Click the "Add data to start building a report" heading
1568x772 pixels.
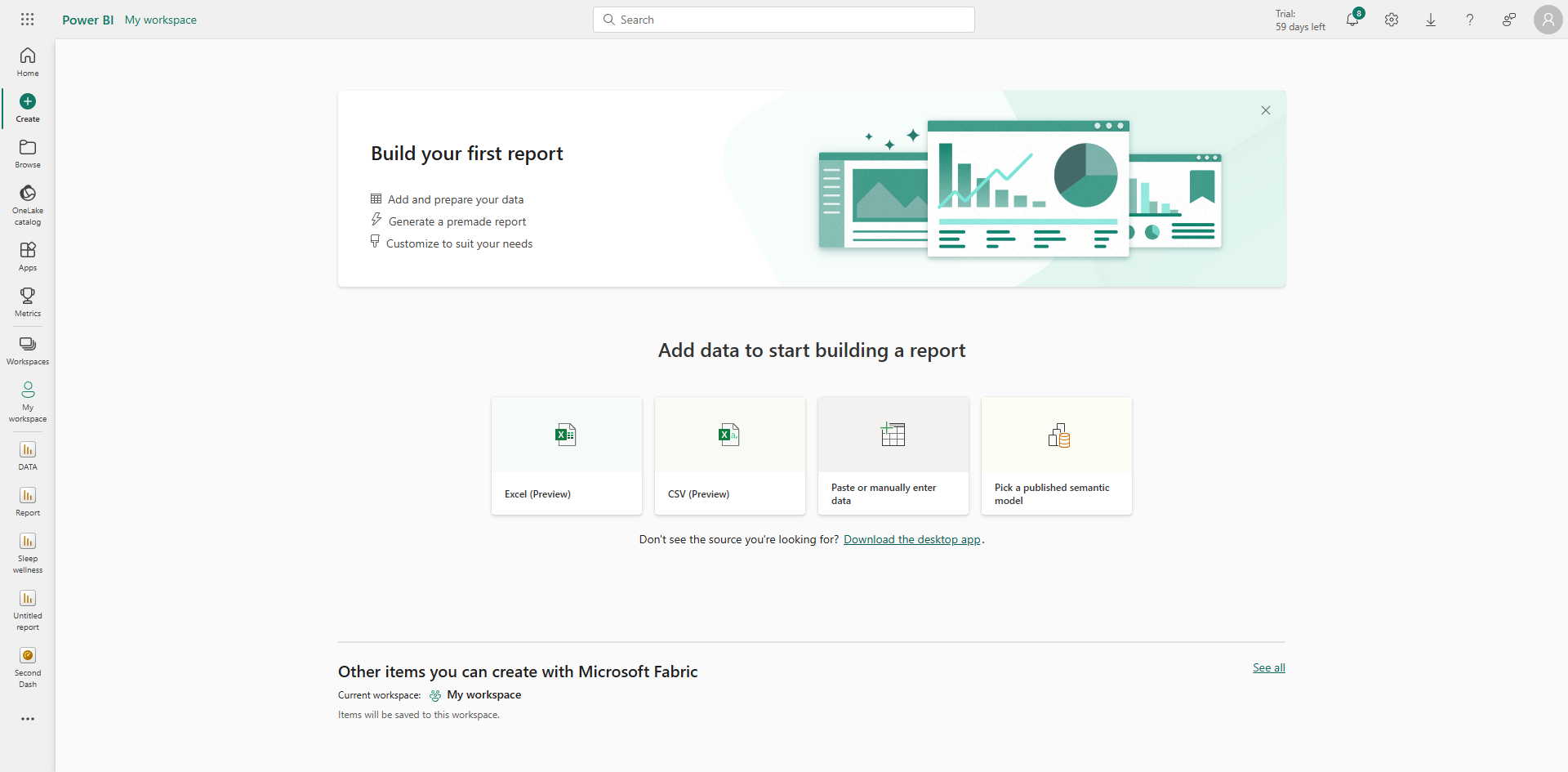(x=812, y=350)
